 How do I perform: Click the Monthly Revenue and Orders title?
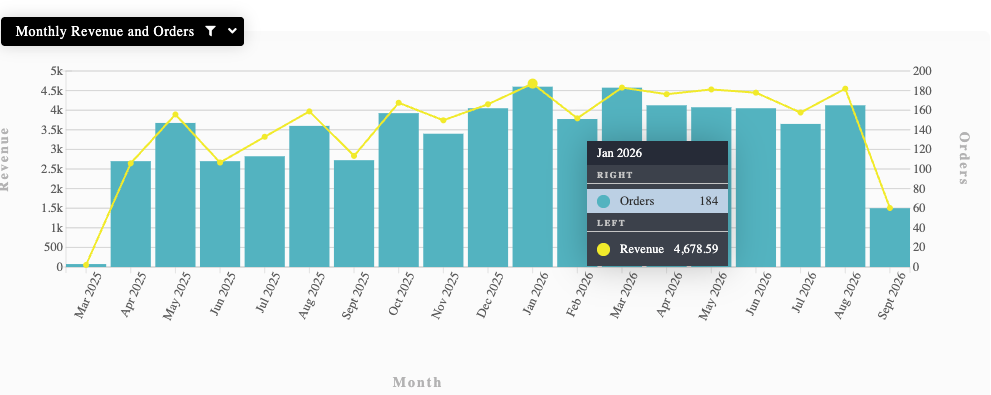coord(105,32)
